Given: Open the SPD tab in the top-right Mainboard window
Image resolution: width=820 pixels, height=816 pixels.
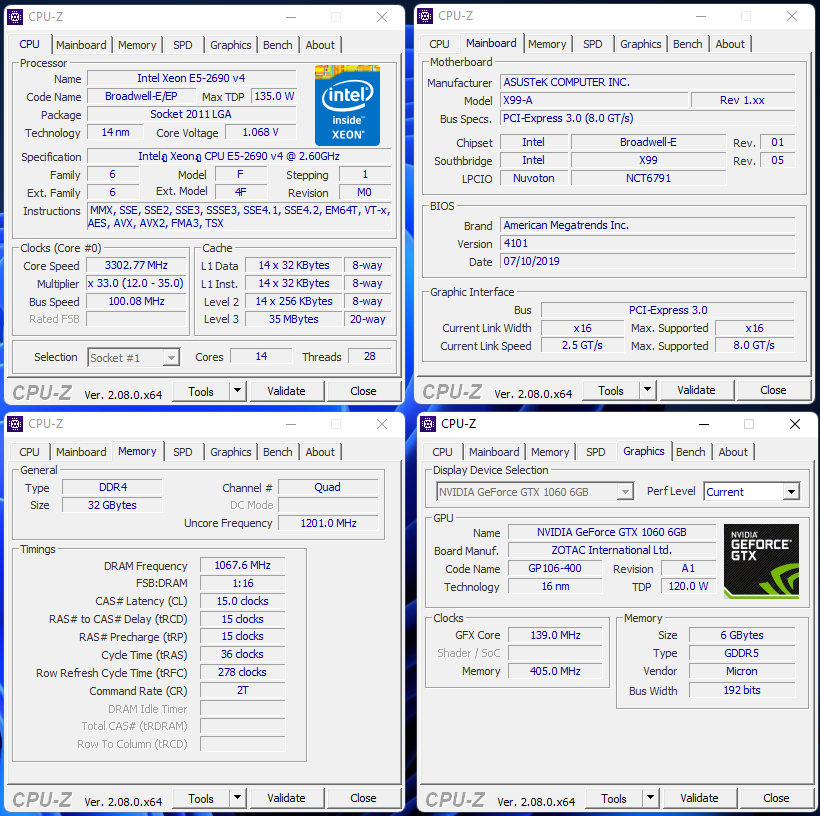Looking at the screenshot, I should pos(593,44).
